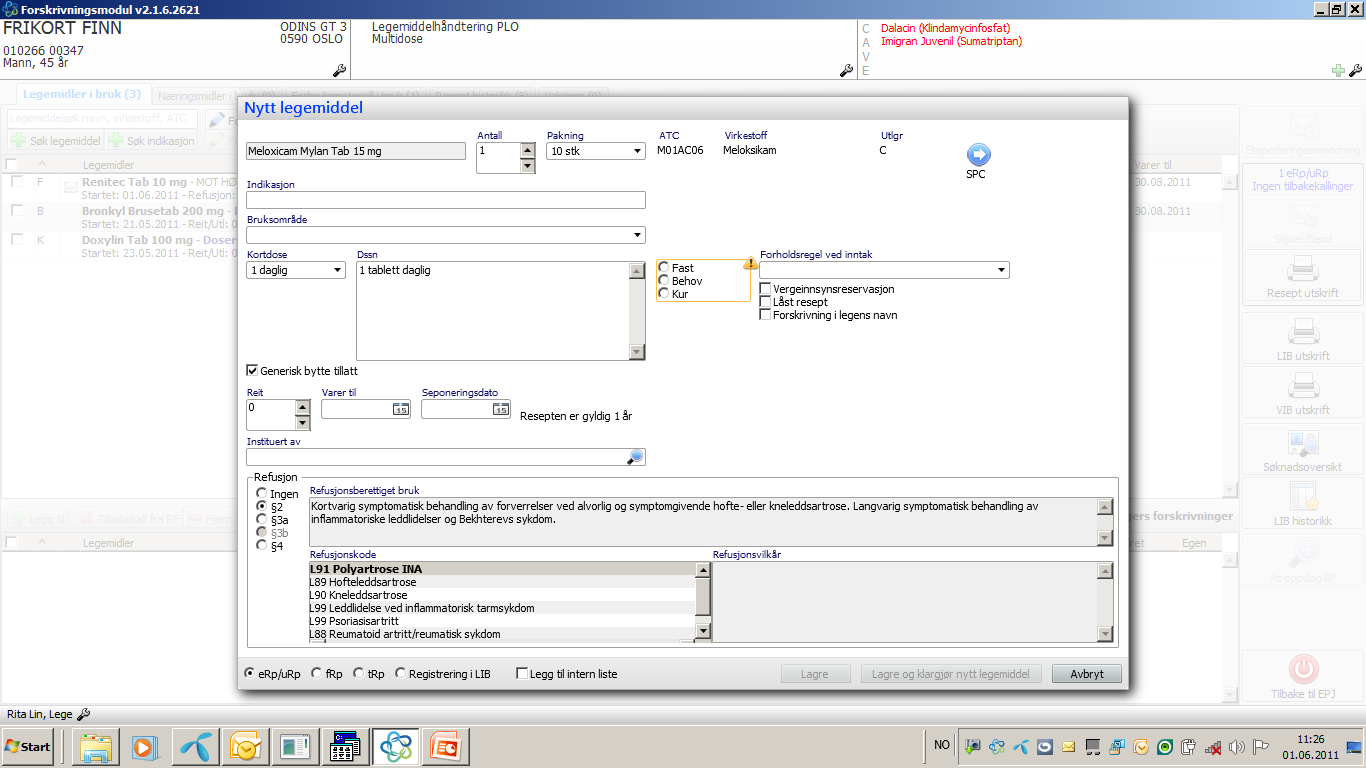Select refusjonskode L90 Kneleddsartrose

pos(502,595)
